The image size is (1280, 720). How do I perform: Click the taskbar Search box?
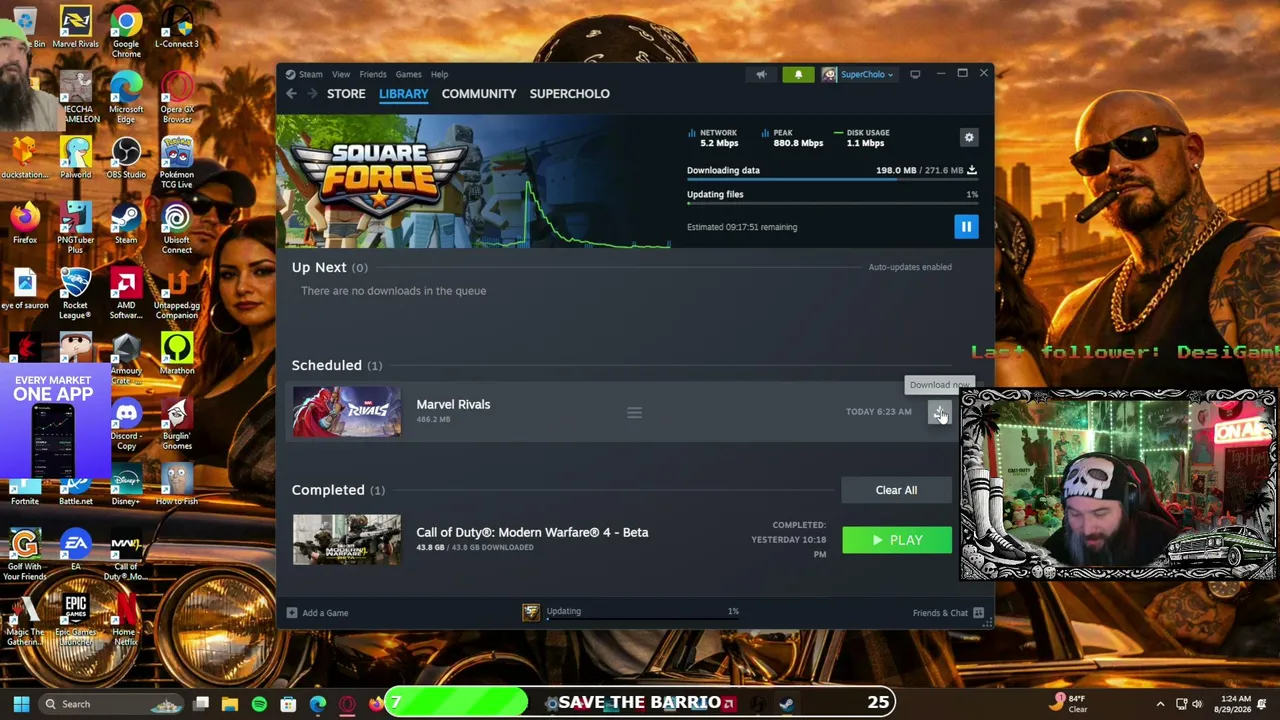point(112,704)
